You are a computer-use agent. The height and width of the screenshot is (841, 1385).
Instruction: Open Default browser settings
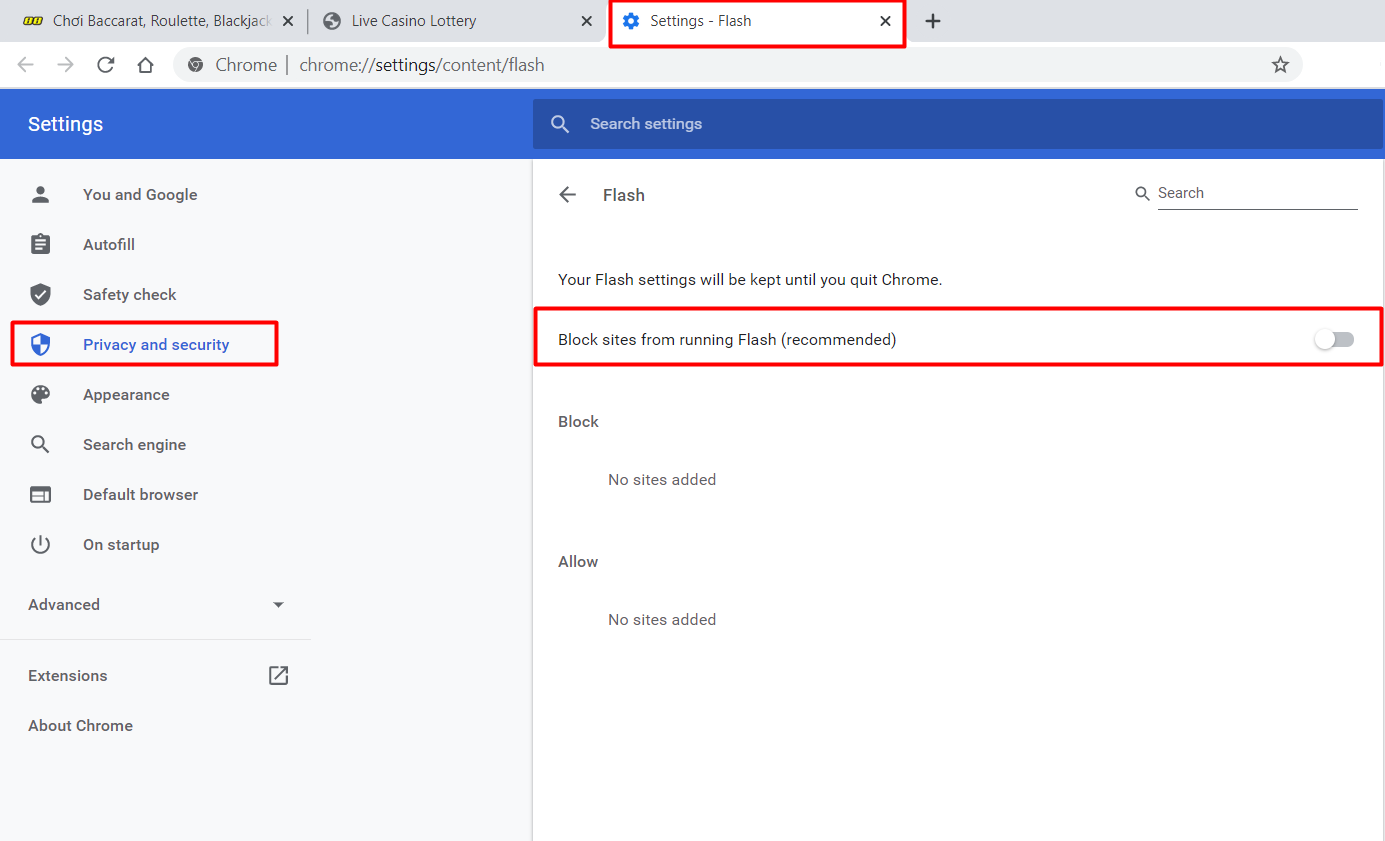coord(141,495)
